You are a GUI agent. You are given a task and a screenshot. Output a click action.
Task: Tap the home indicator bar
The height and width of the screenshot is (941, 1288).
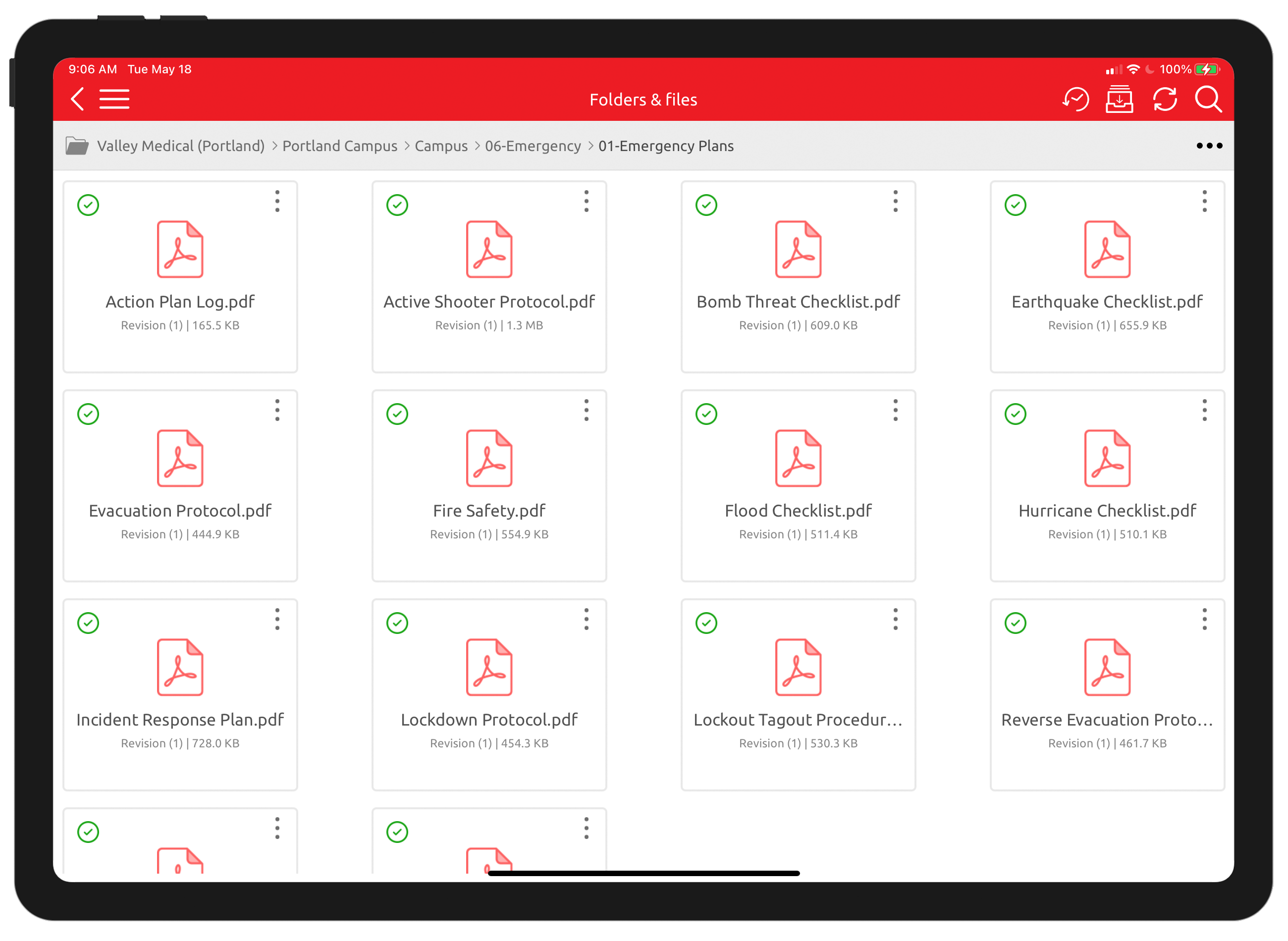644,873
